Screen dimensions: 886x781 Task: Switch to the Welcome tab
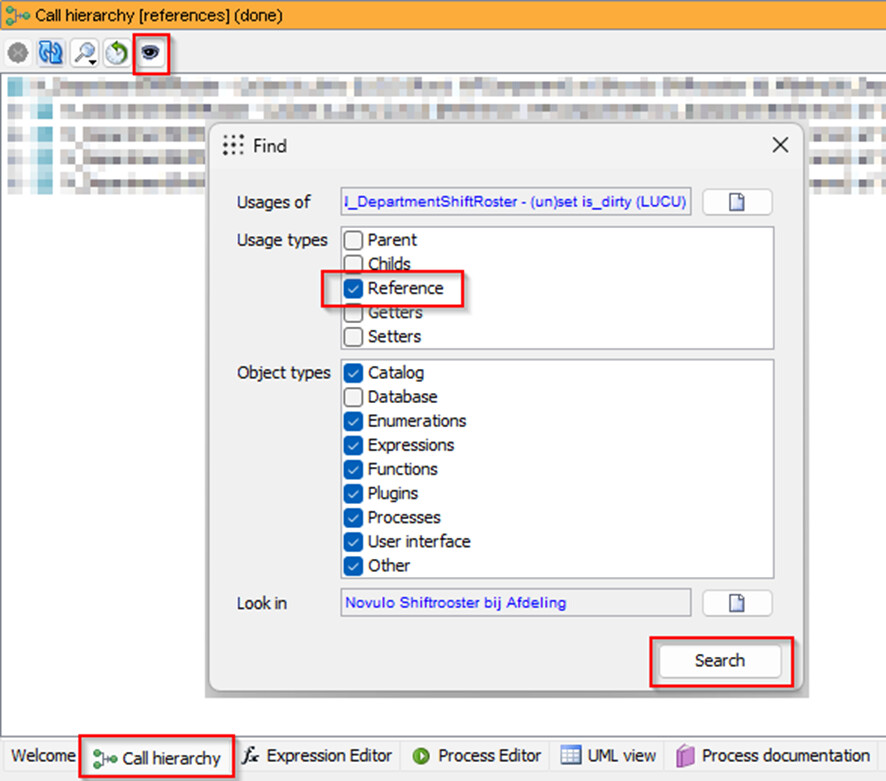point(43,756)
